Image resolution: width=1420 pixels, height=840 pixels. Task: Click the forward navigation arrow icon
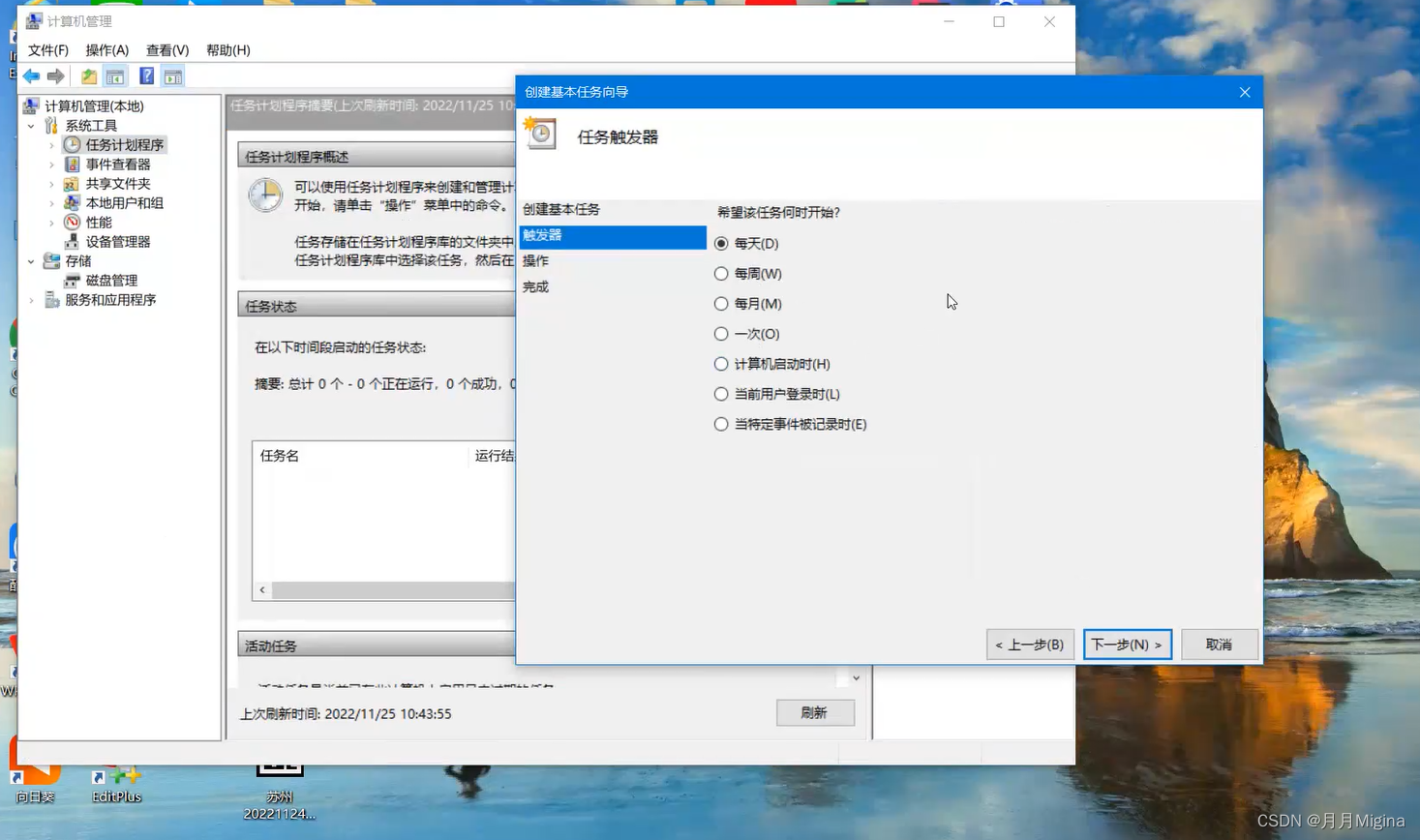coord(55,75)
